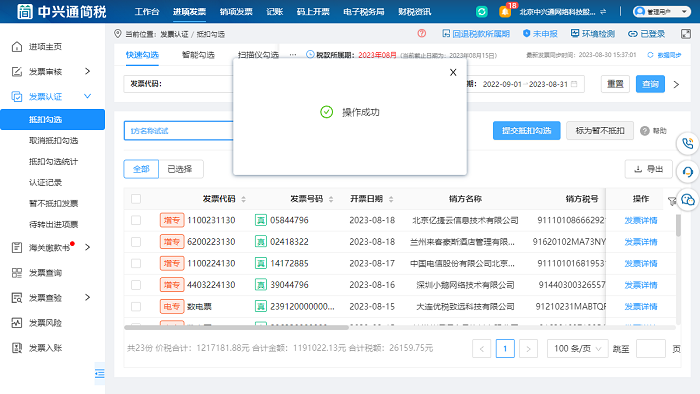The image size is (700, 394).
Task: Switch to 销项发票 top menu
Action: 236,12
